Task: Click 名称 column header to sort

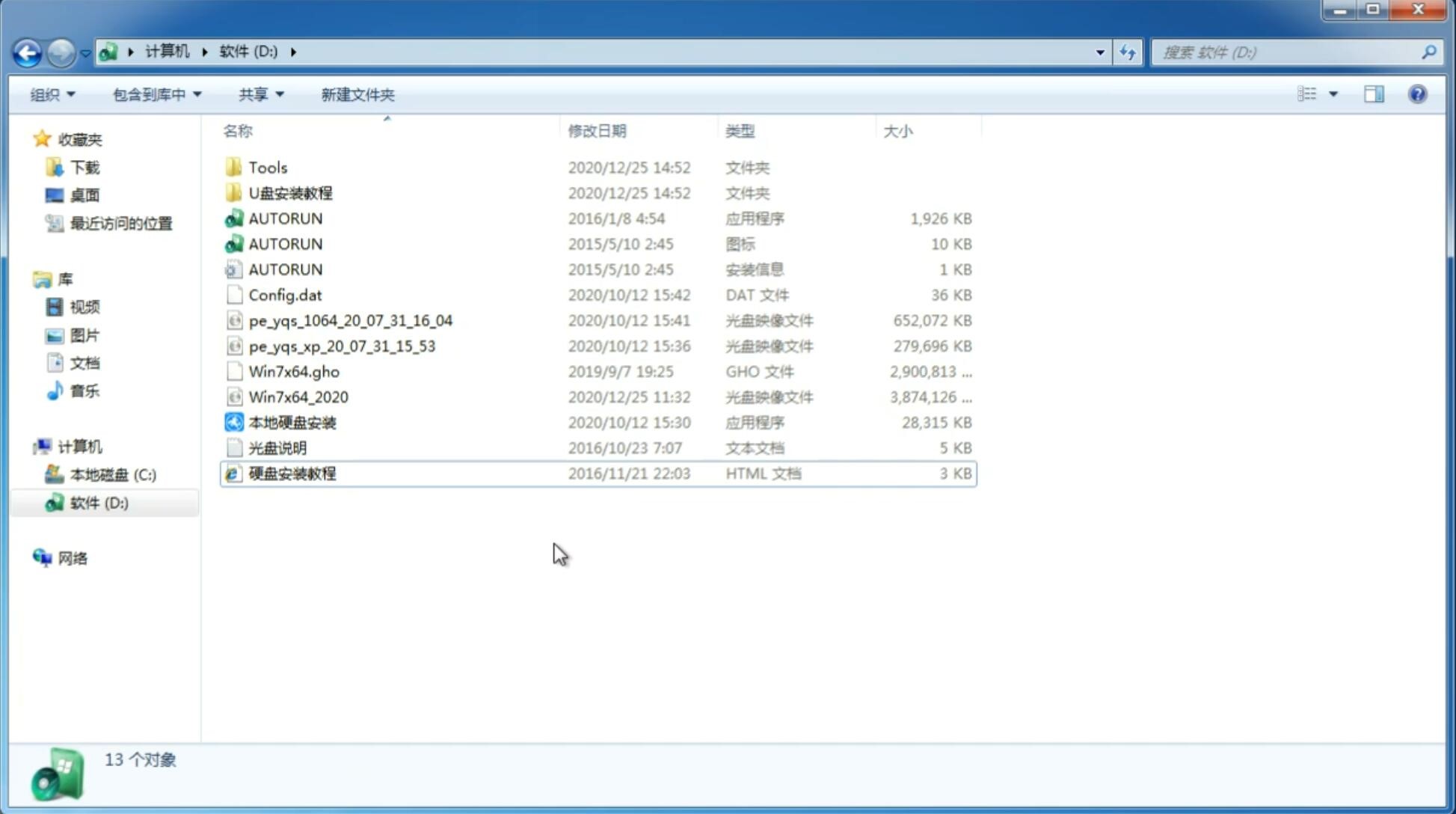Action: point(236,130)
